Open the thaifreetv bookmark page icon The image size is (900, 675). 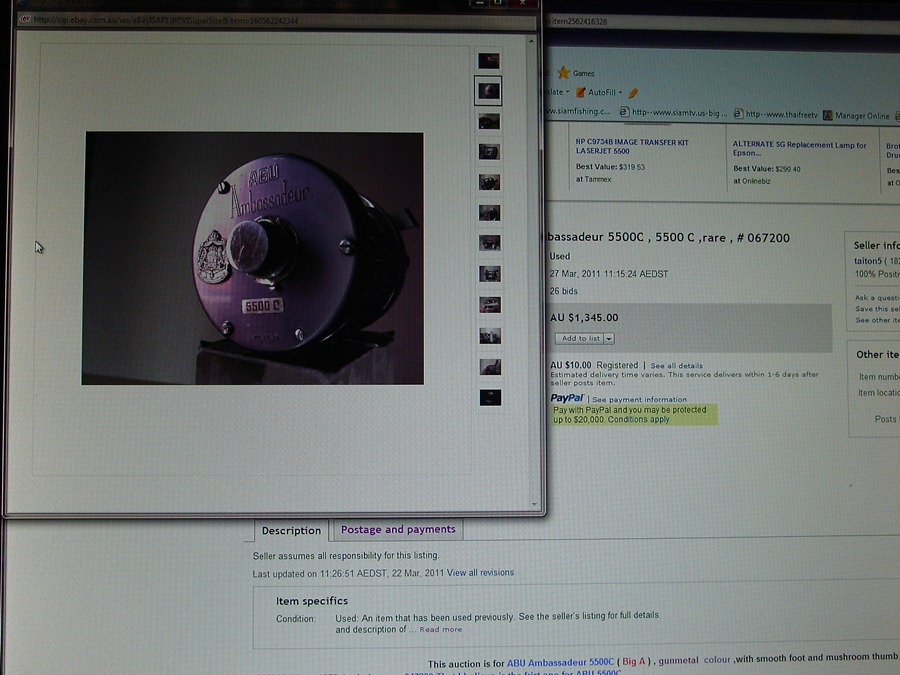(x=739, y=114)
